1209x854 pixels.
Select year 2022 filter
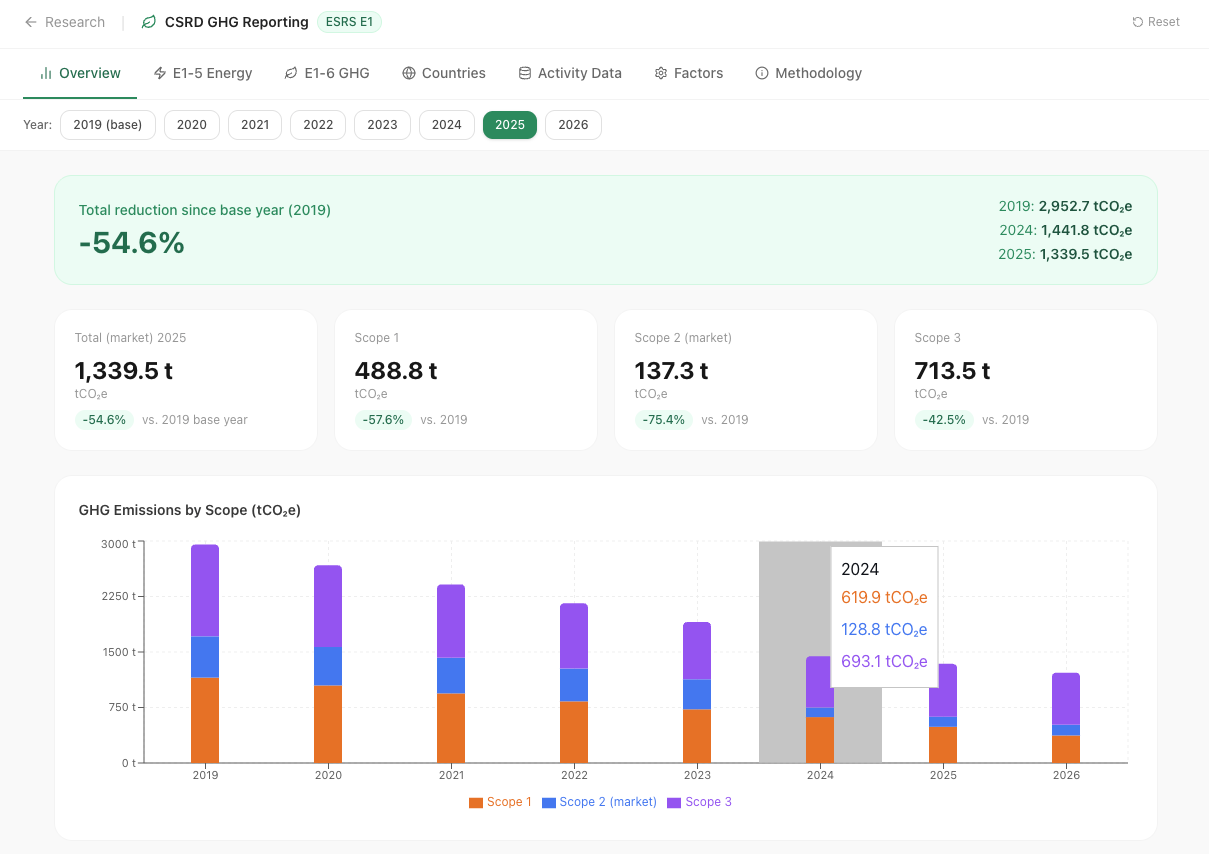[x=318, y=125]
